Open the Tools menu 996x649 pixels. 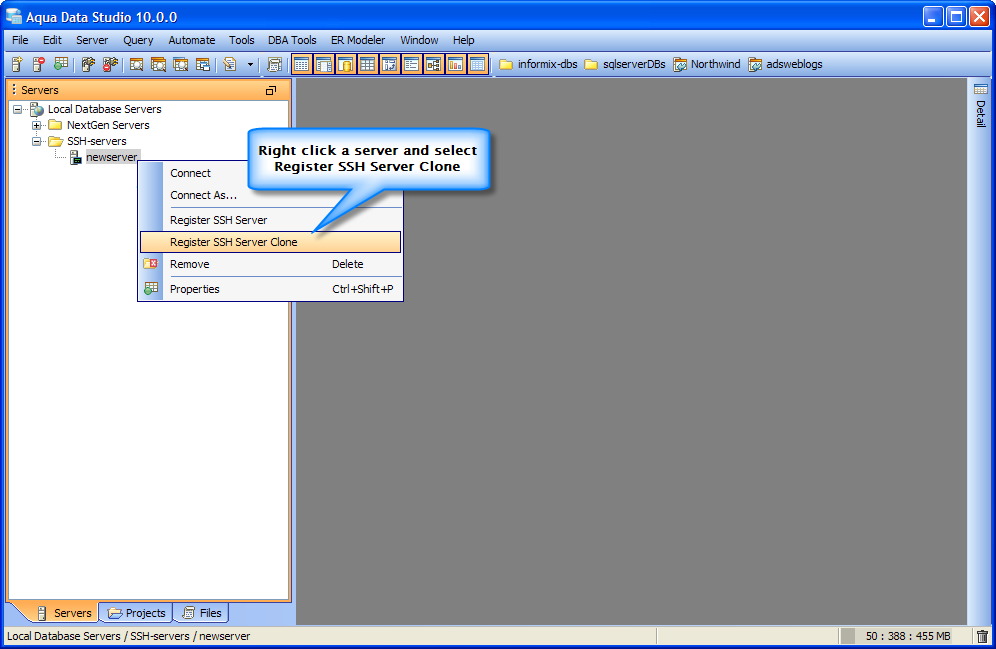[x=241, y=40]
